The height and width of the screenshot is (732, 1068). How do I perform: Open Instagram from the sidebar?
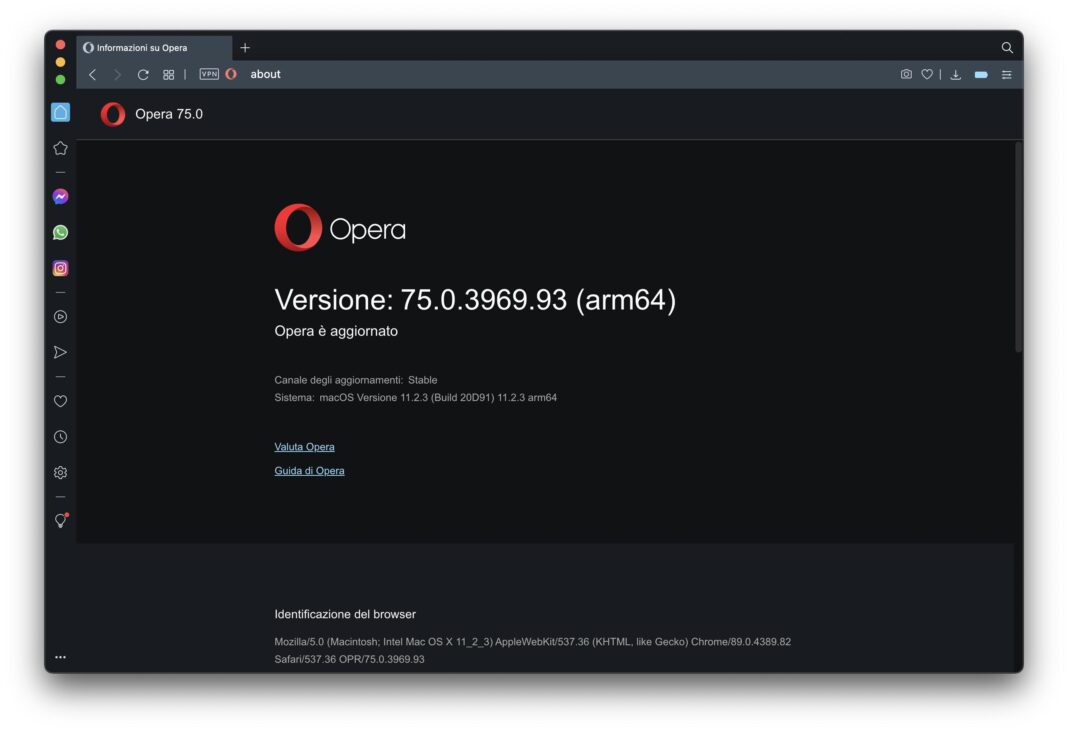(x=60, y=267)
